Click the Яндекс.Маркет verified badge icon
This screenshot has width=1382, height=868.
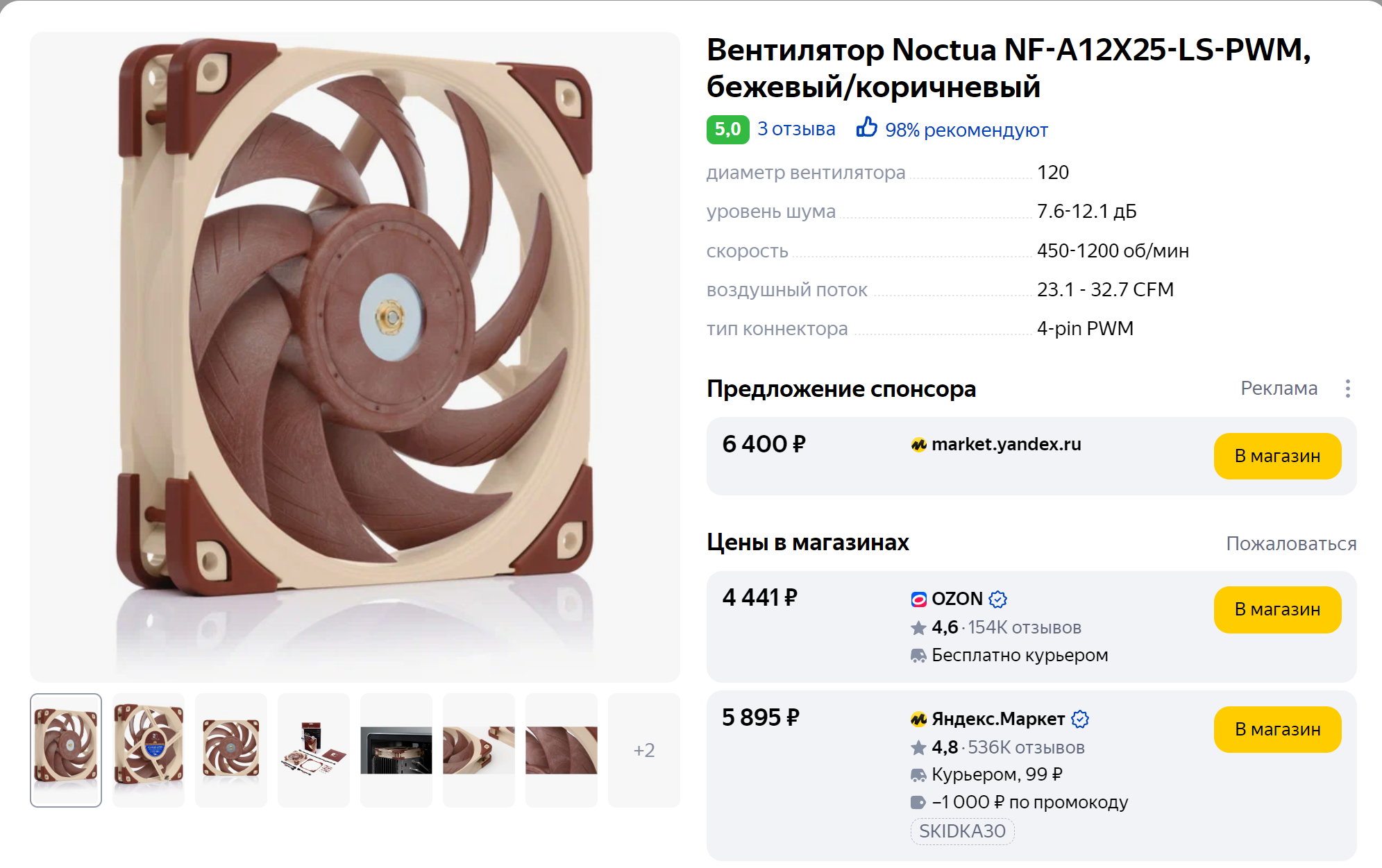click(x=1080, y=719)
